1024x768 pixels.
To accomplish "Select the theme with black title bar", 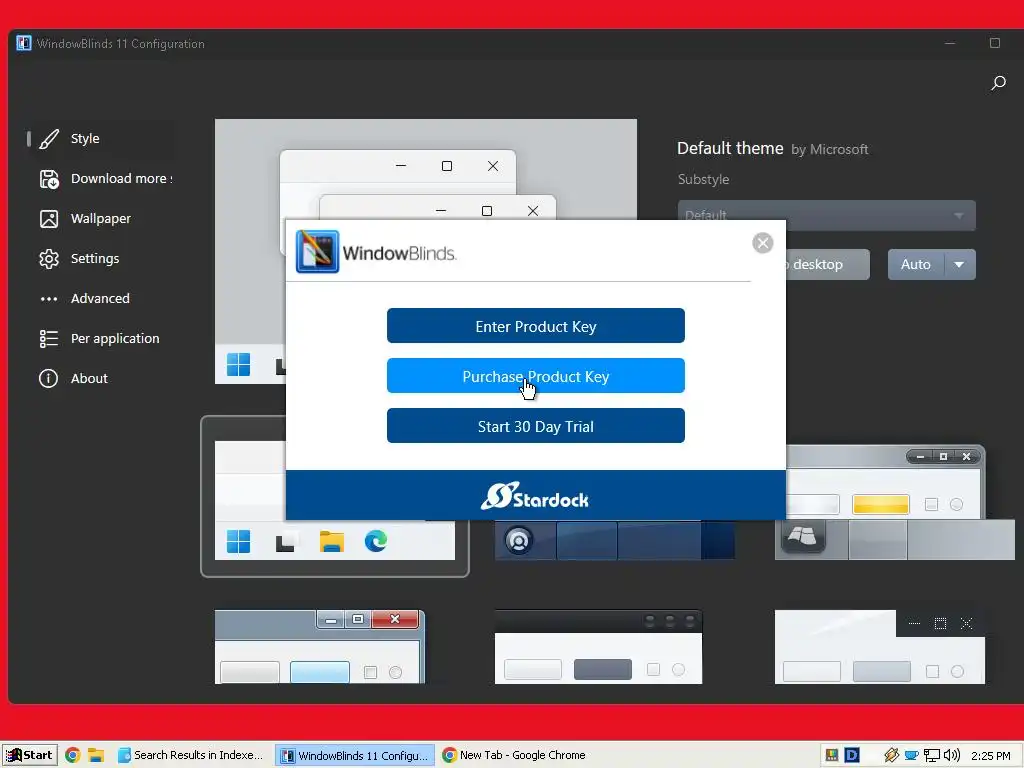I will click(x=598, y=647).
